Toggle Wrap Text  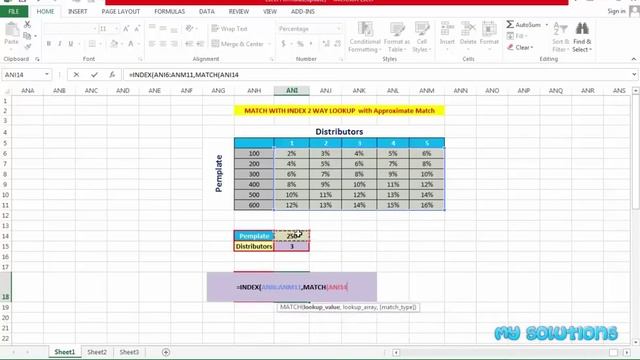pyautogui.click(x=229, y=29)
